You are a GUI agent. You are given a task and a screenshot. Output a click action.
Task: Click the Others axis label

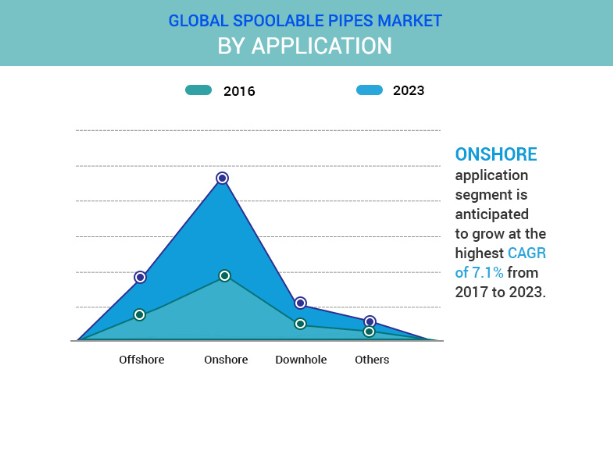pos(372,360)
